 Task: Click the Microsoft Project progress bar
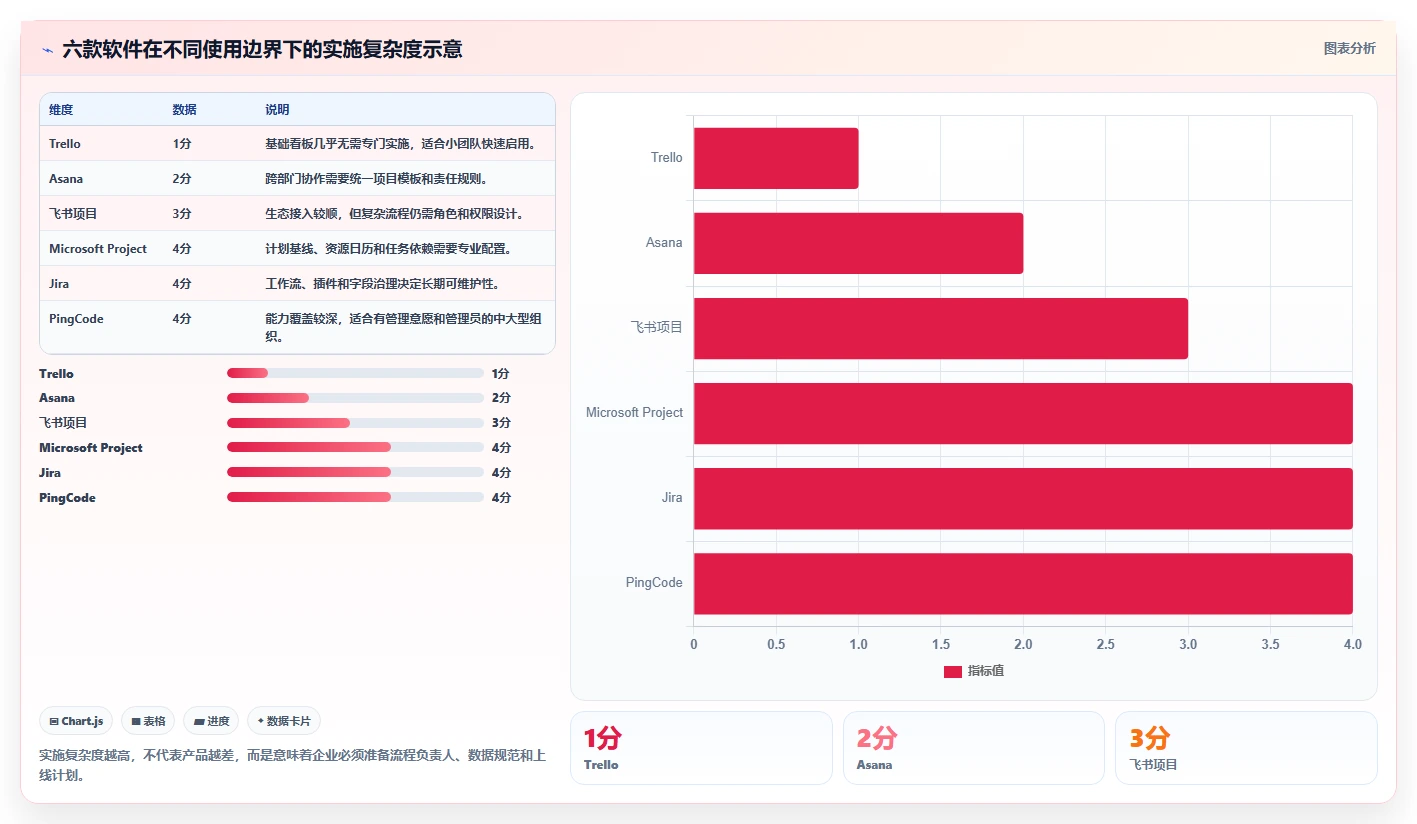click(355, 448)
